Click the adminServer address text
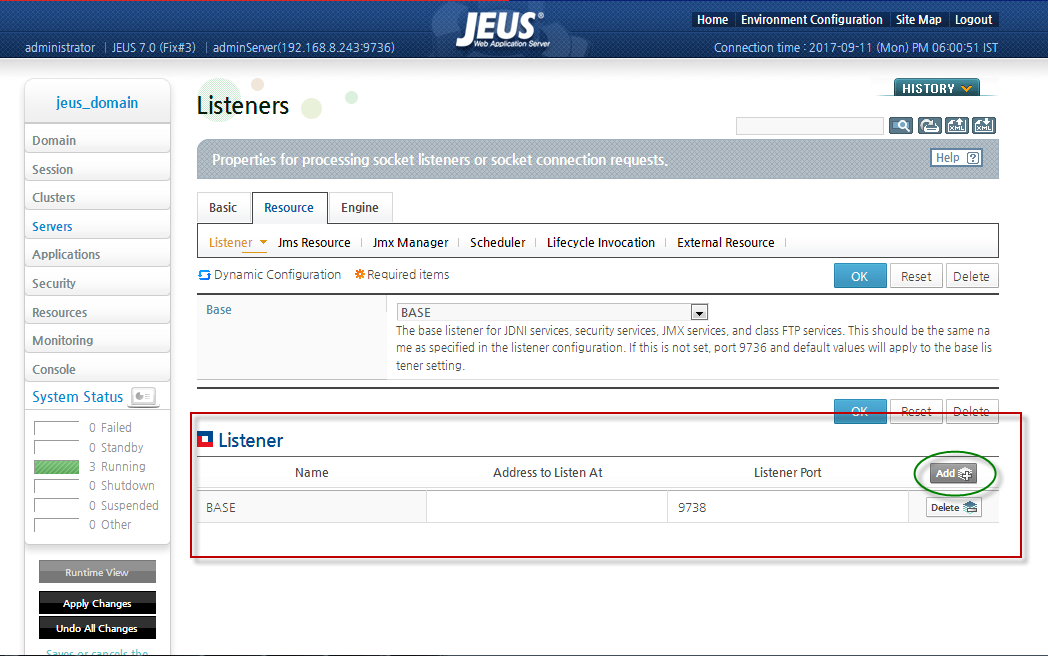Image resolution: width=1048 pixels, height=656 pixels. point(303,47)
